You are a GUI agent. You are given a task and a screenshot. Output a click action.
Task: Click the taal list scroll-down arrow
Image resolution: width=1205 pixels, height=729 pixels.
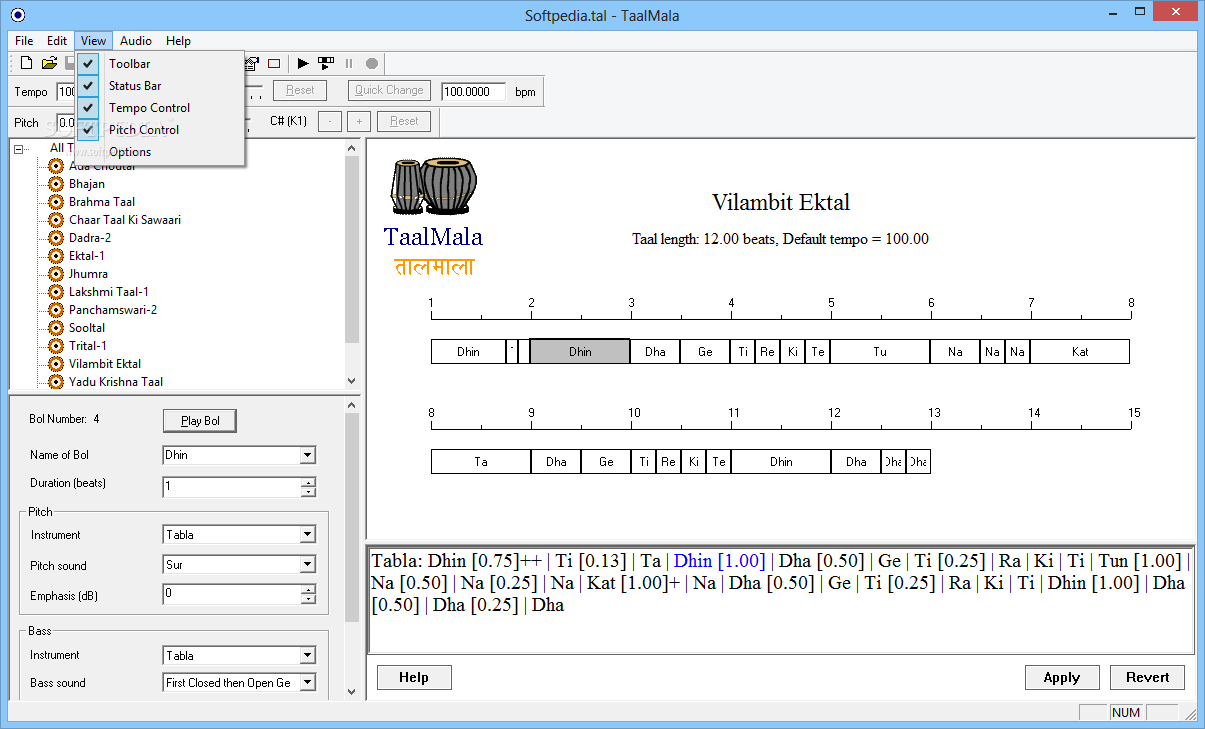tap(352, 381)
